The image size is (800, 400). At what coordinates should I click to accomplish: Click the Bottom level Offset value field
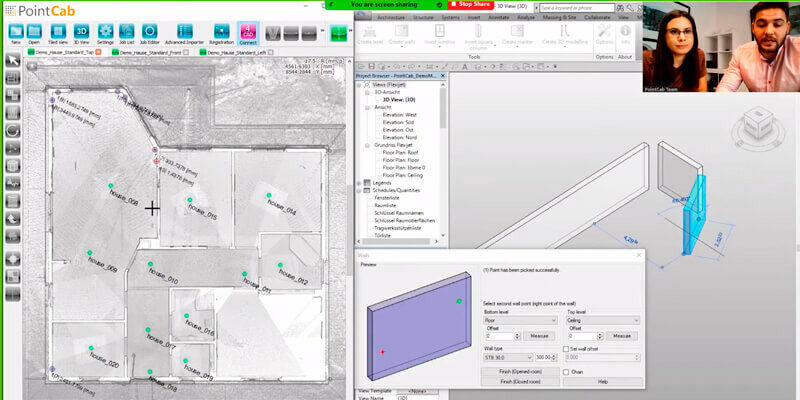499,336
